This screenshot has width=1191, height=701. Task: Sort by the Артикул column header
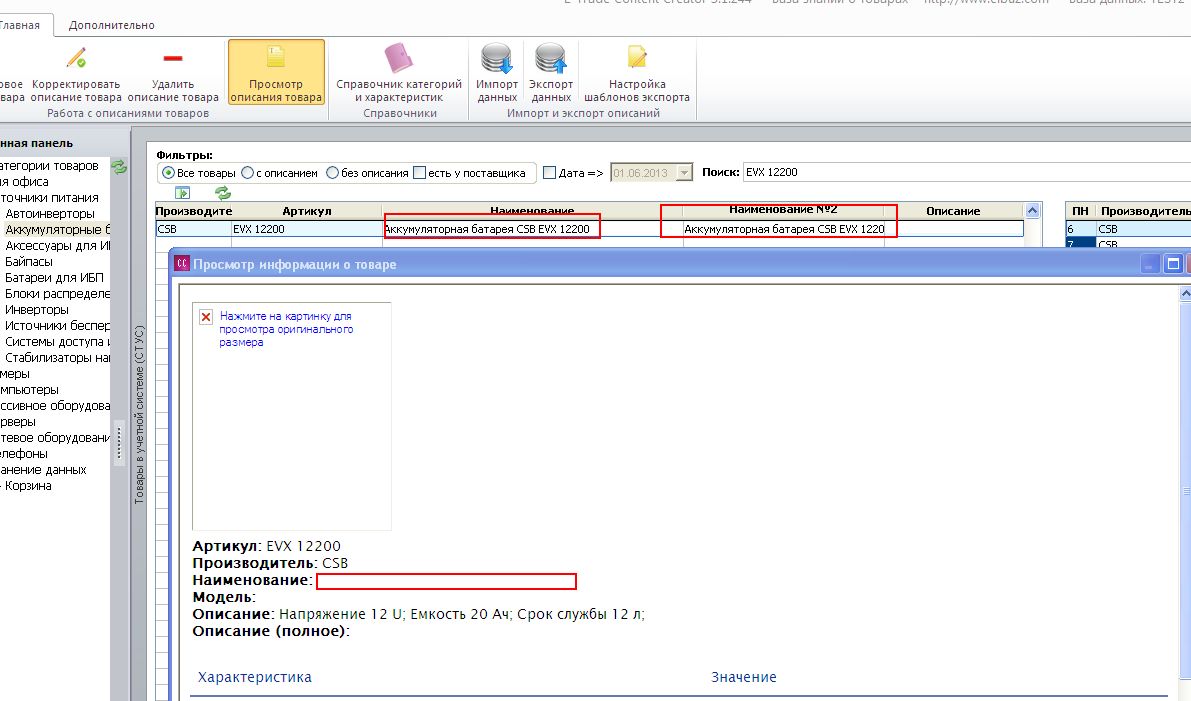(307, 211)
